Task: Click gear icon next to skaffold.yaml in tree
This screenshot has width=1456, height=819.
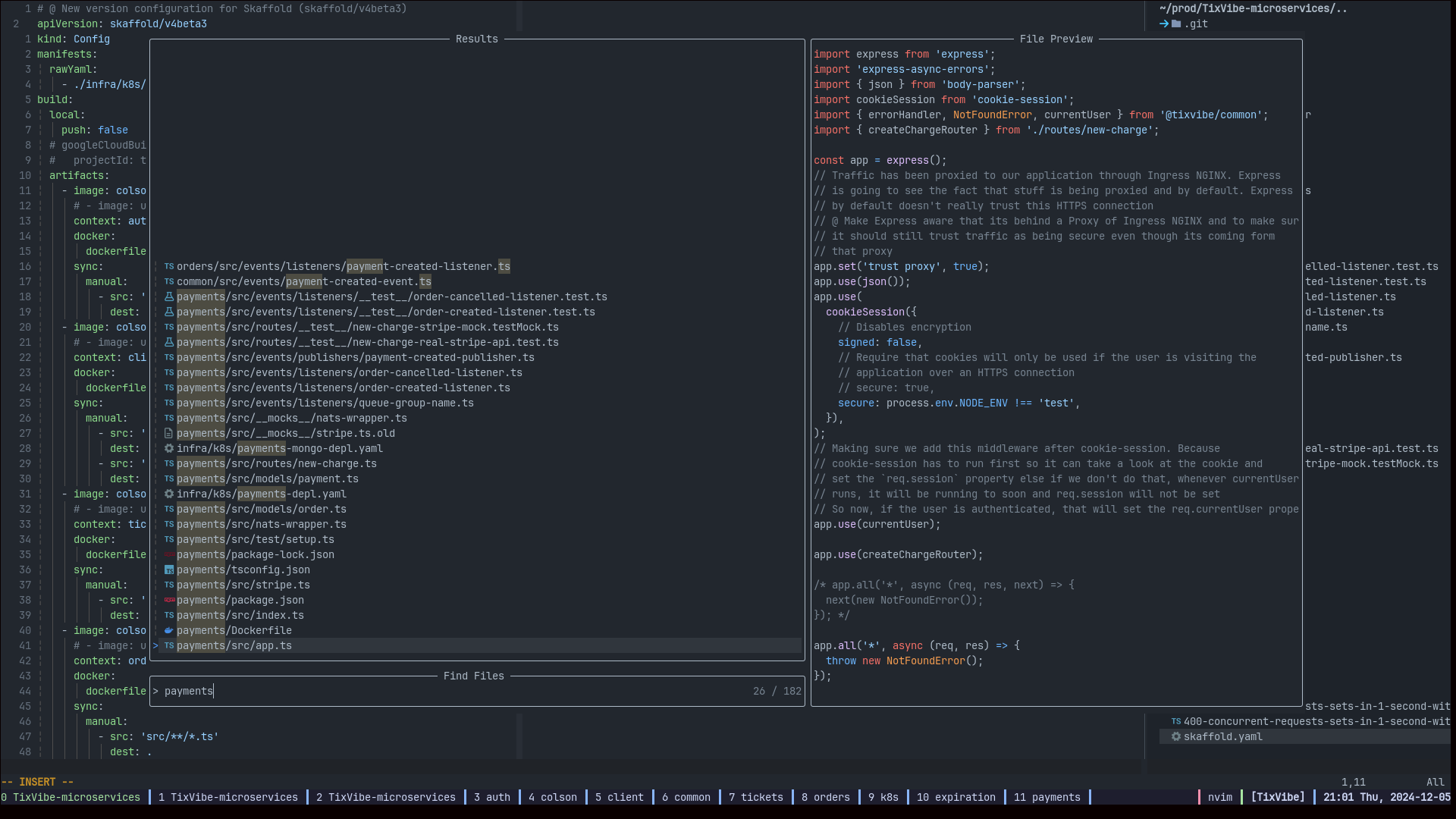Action: [x=1176, y=736]
